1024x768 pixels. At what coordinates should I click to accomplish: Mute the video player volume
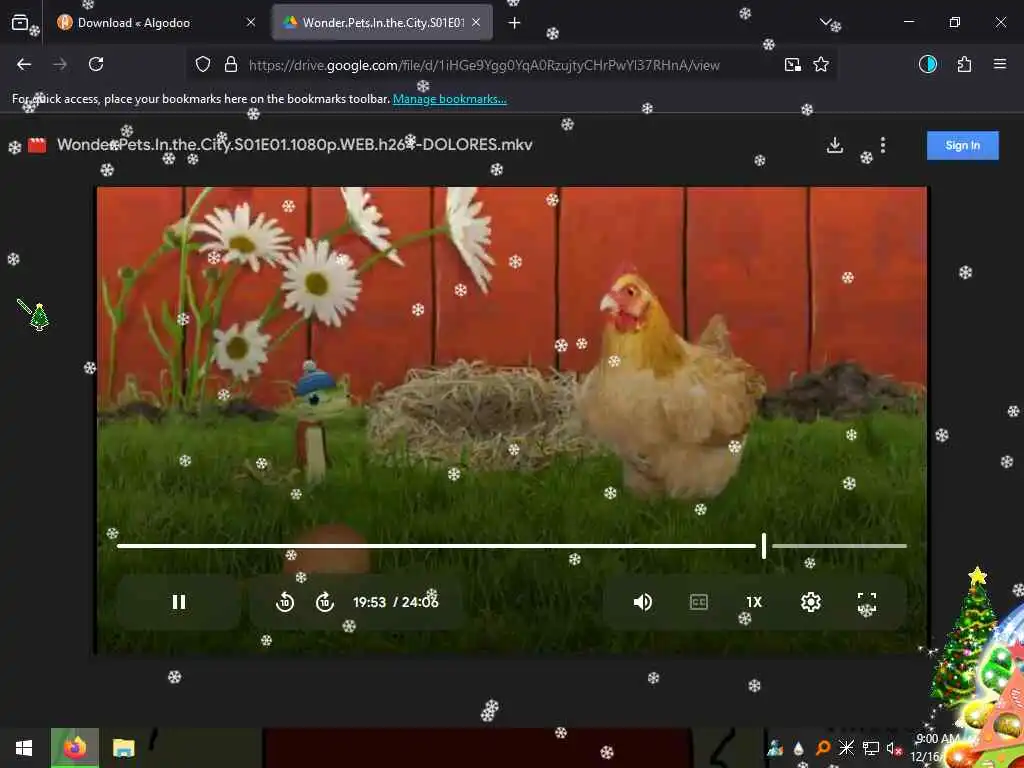[x=643, y=602]
